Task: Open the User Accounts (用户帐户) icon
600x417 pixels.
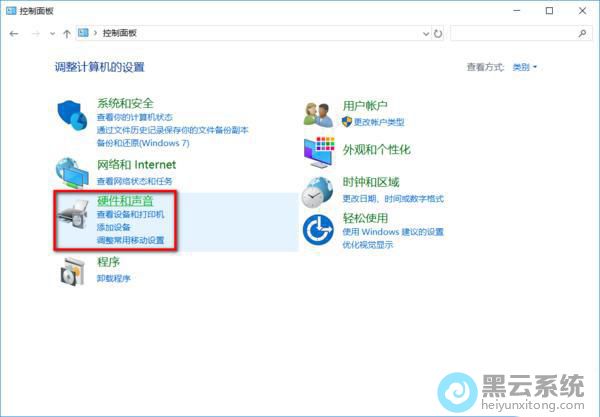Action: (318, 113)
